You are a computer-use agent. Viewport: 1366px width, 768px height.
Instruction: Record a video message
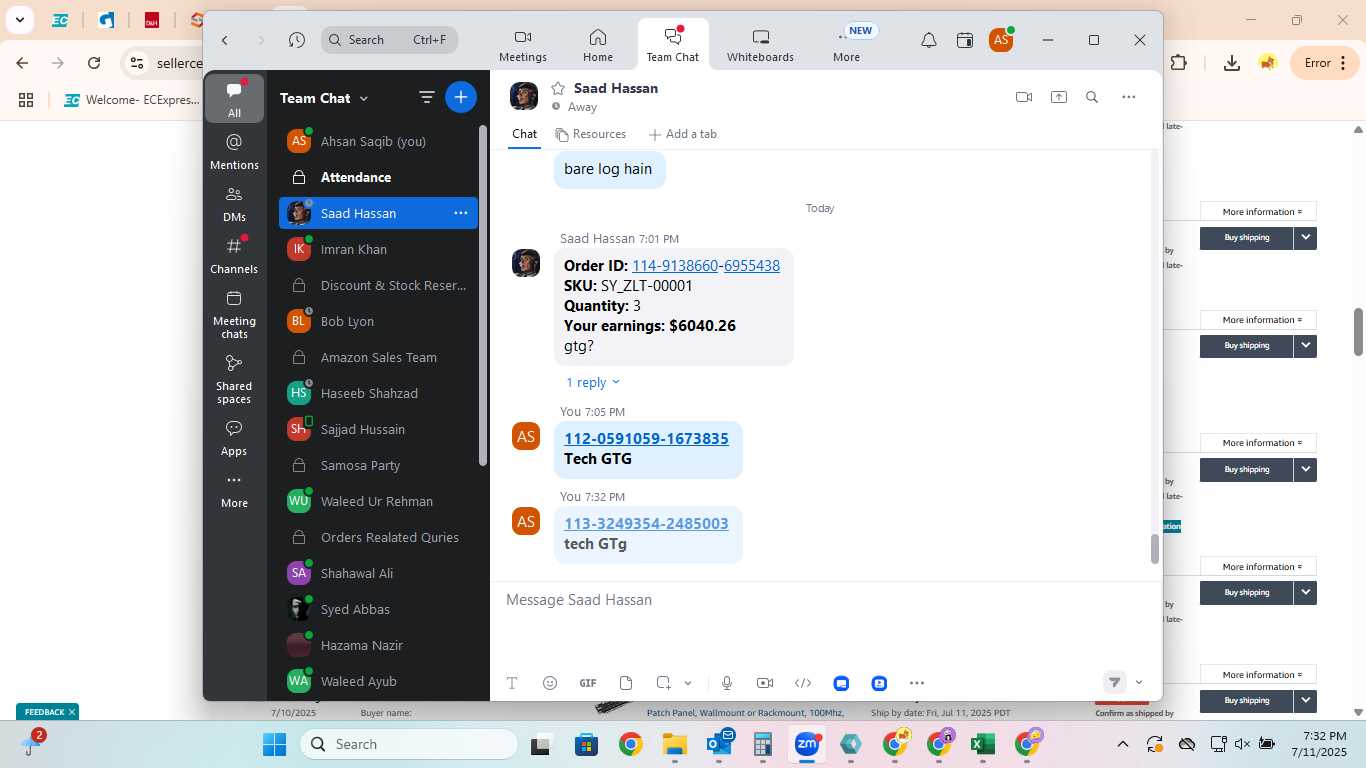click(765, 683)
